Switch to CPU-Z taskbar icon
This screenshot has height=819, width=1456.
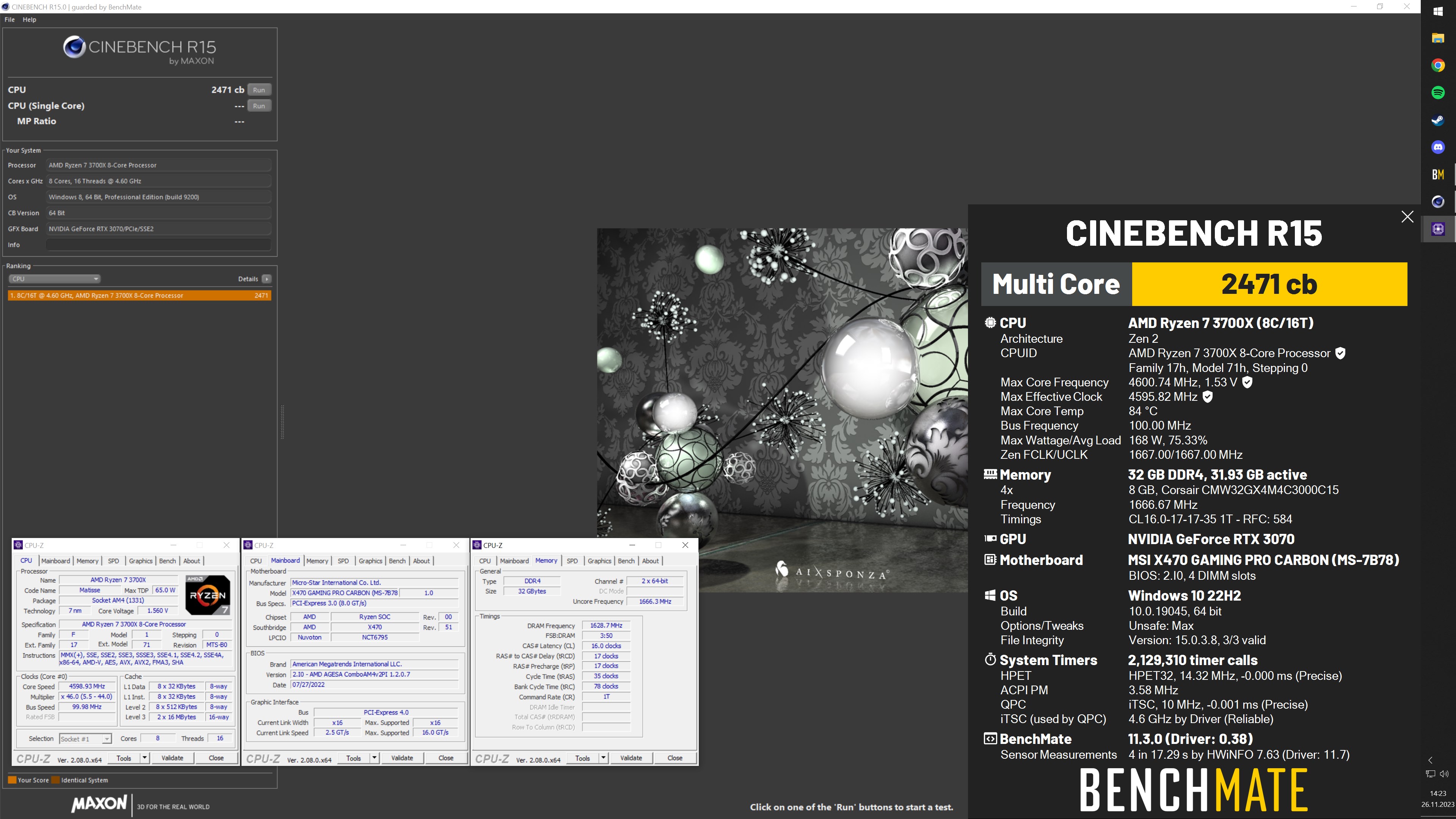pyautogui.click(x=1438, y=229)
